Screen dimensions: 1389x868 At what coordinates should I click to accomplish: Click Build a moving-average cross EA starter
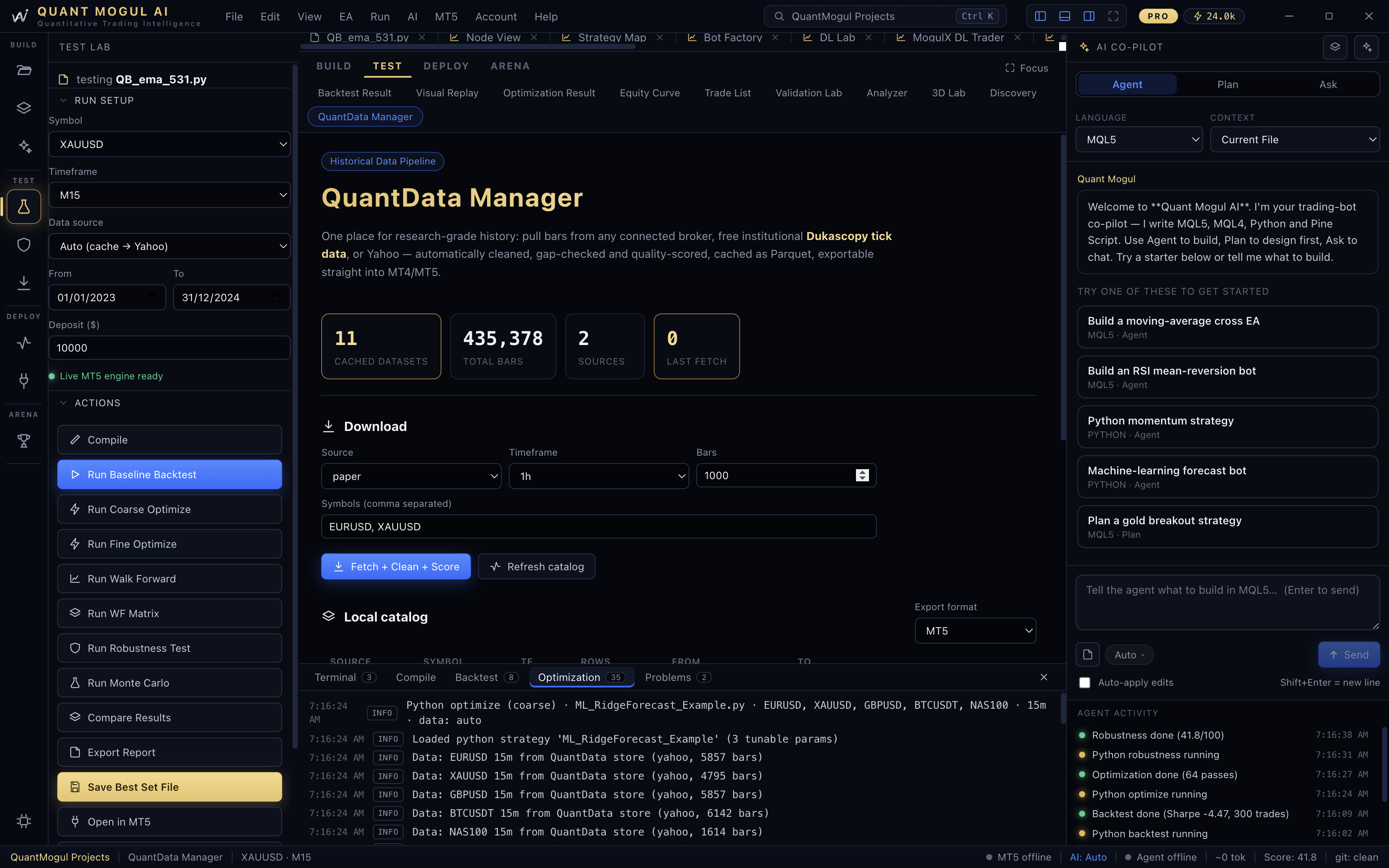(x=1227, y=327)
